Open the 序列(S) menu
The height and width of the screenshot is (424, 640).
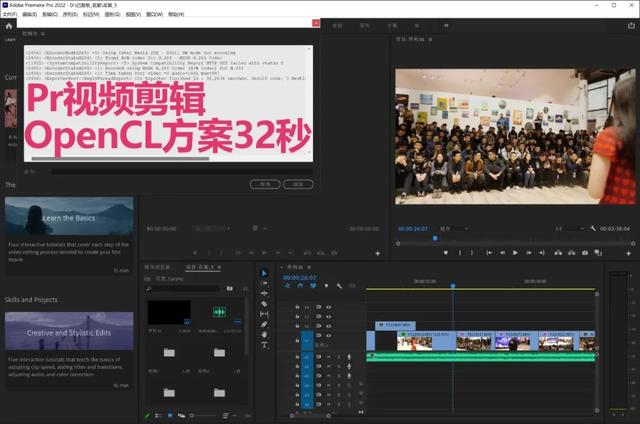tap(70, 14)
